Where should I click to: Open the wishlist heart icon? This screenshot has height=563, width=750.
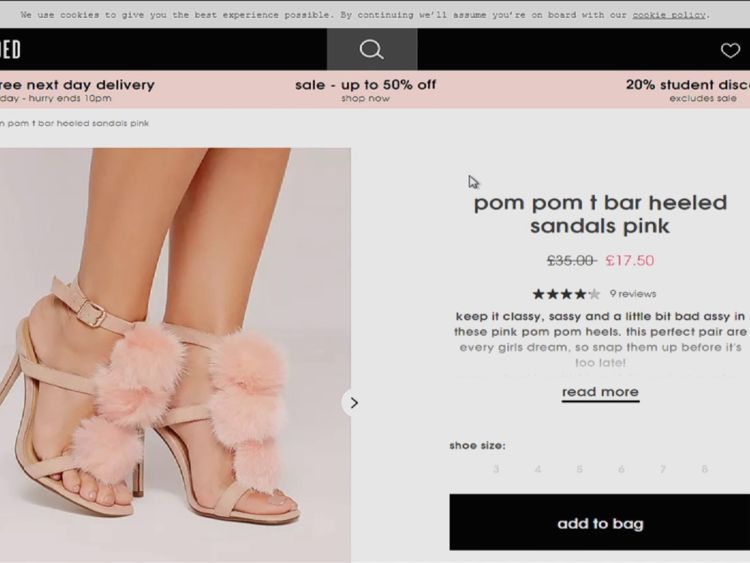(731, 50)
